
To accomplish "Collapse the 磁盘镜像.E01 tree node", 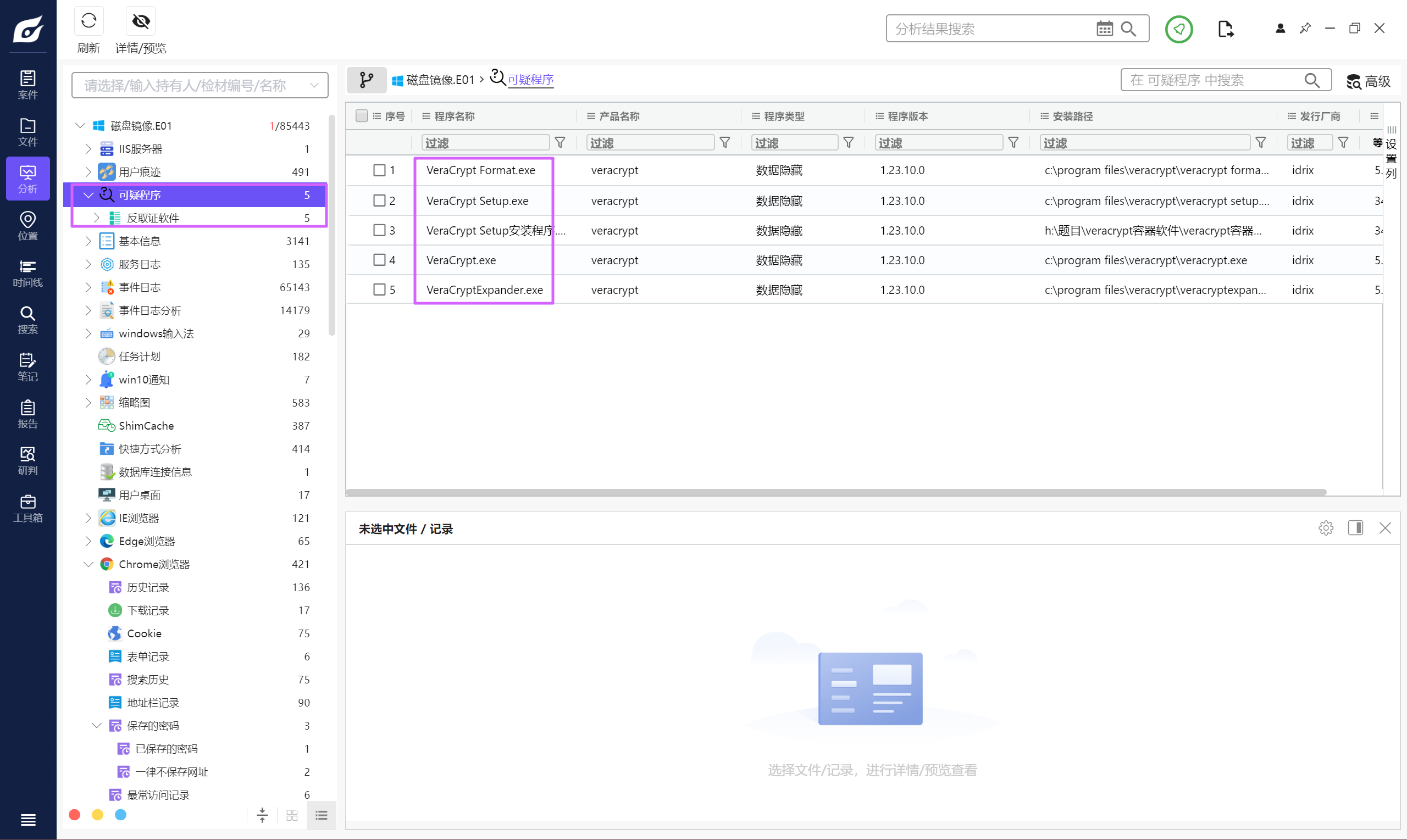I will (80, 125).
